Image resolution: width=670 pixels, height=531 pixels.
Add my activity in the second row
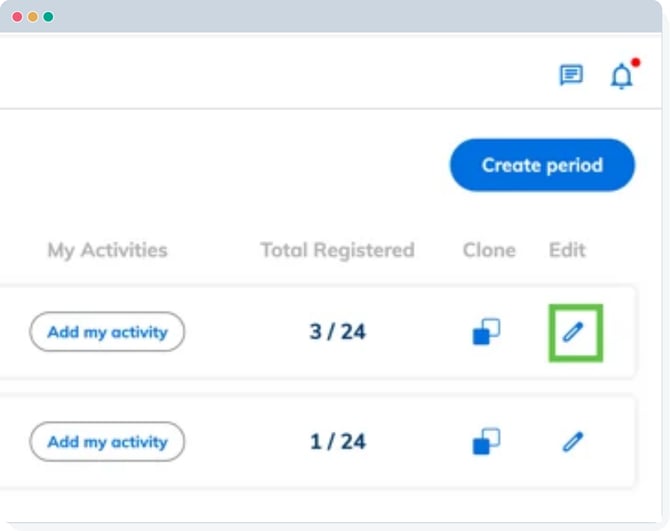(107, 441)
